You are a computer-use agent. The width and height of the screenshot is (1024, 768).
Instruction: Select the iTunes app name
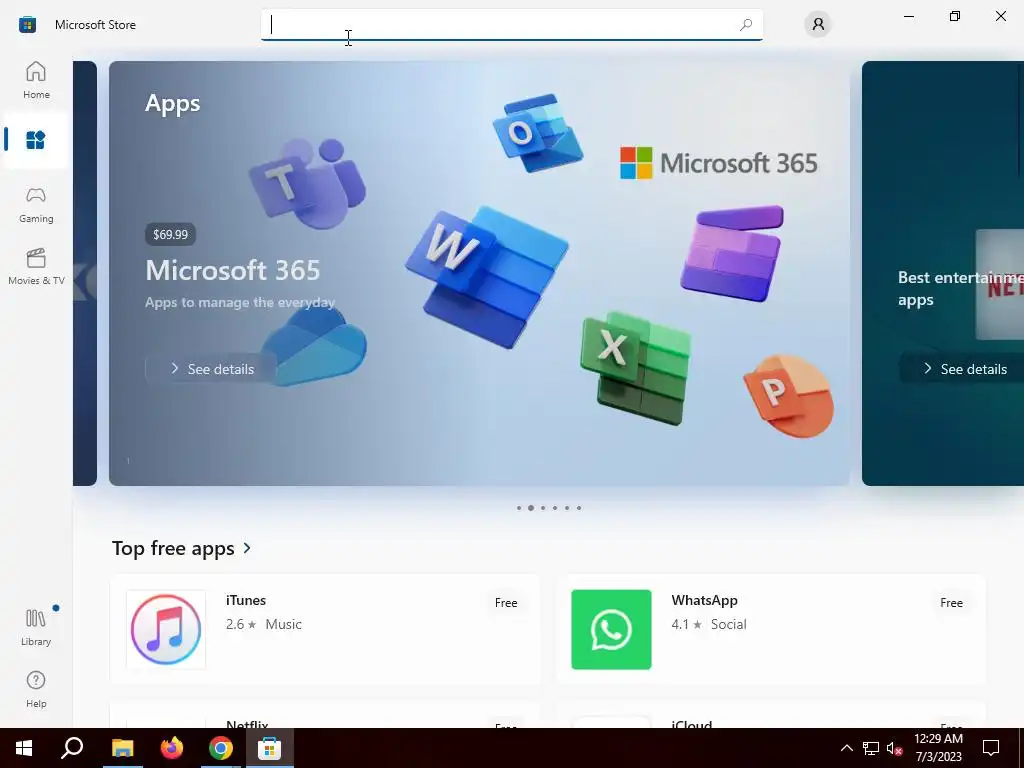[246, 600]
